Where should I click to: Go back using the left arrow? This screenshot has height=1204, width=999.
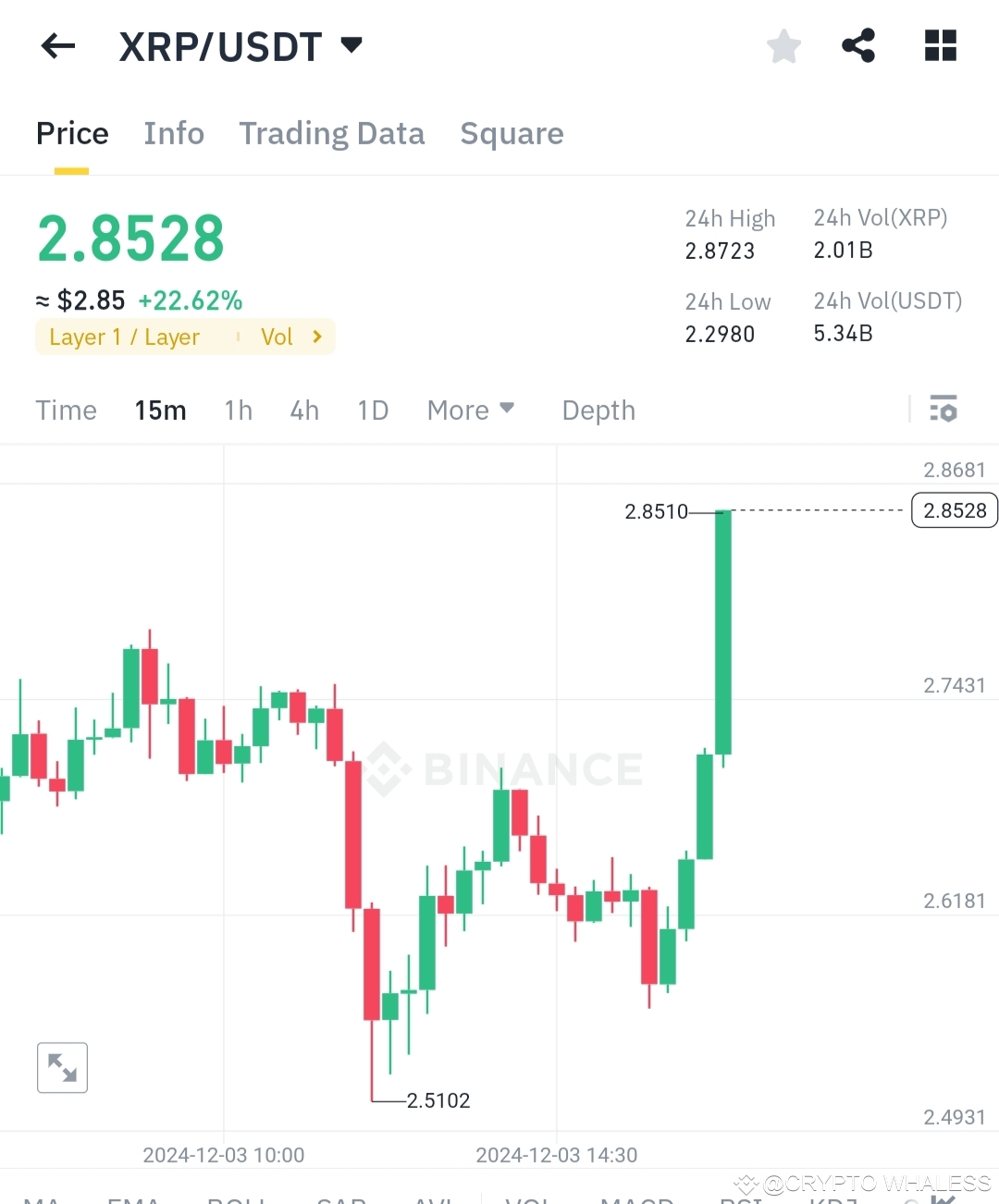[x=57, y=45]
